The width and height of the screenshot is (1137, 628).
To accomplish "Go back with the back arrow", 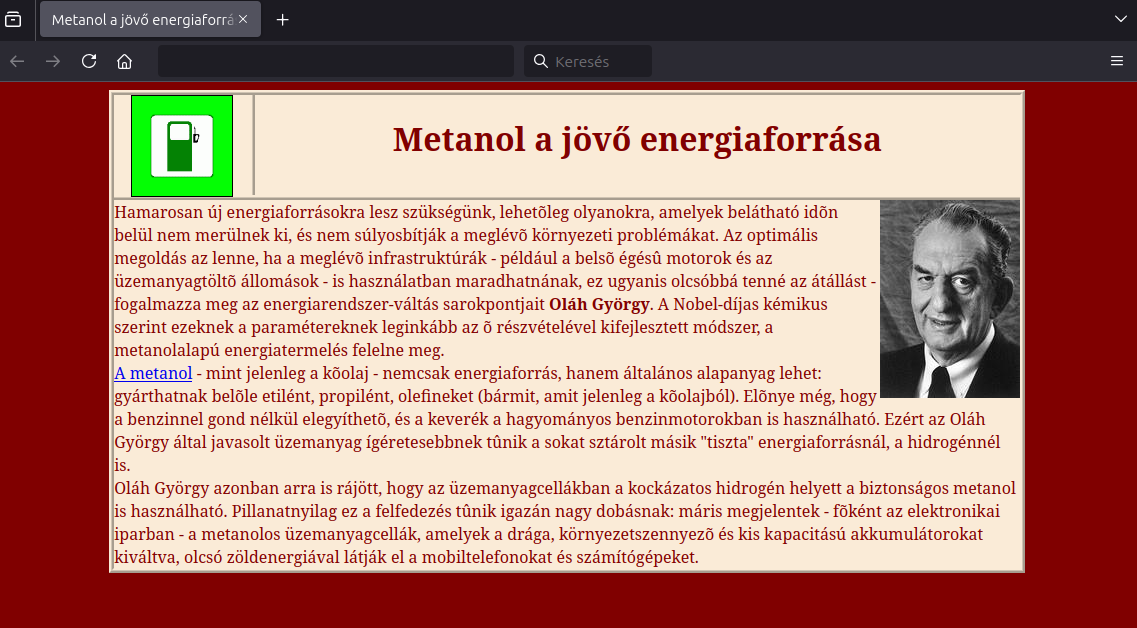I will (x=17, y=61).
